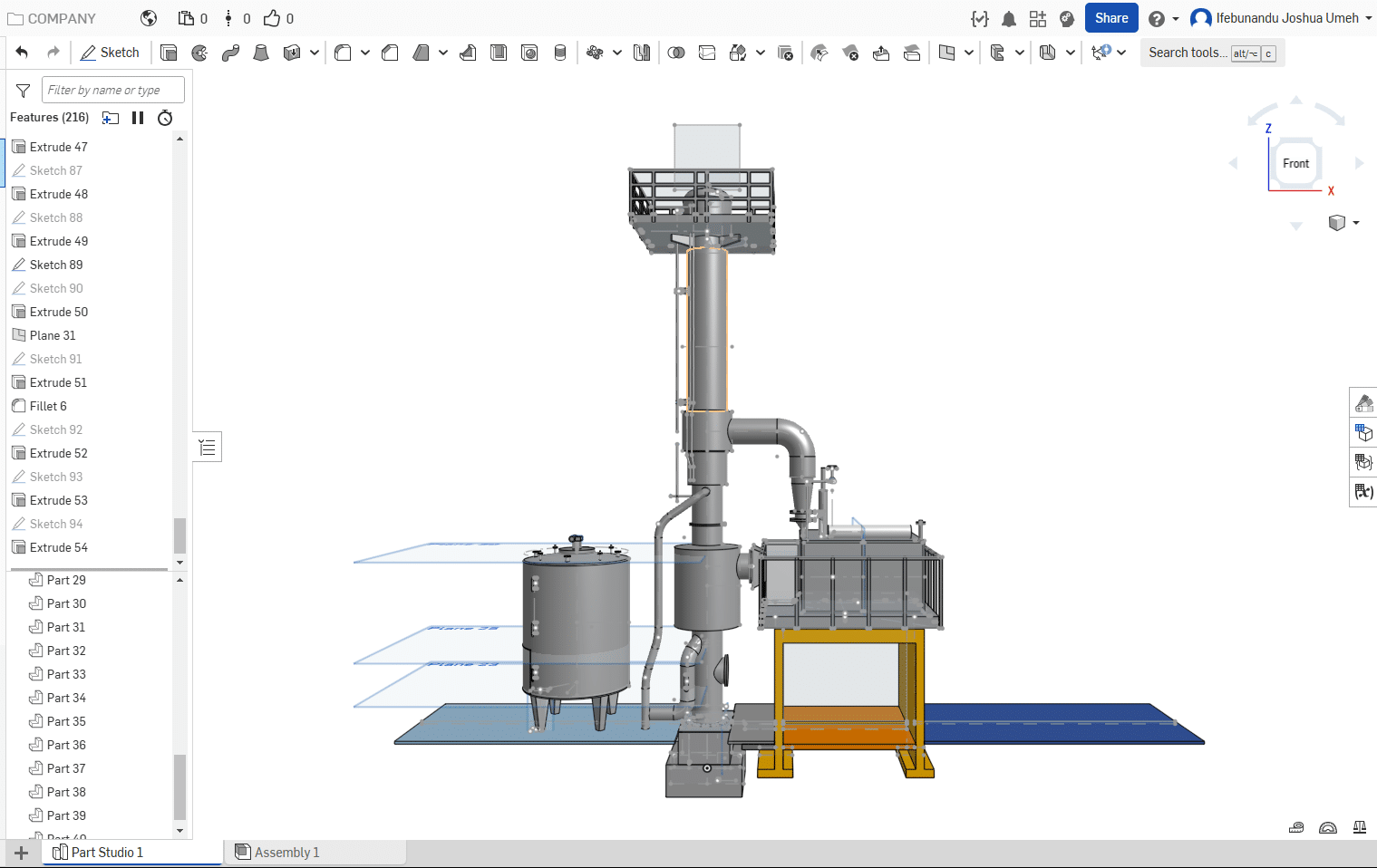The width and height of the screenshot is (1377, 868).
Task: Start a new Sketch
Action: point(110,53)
